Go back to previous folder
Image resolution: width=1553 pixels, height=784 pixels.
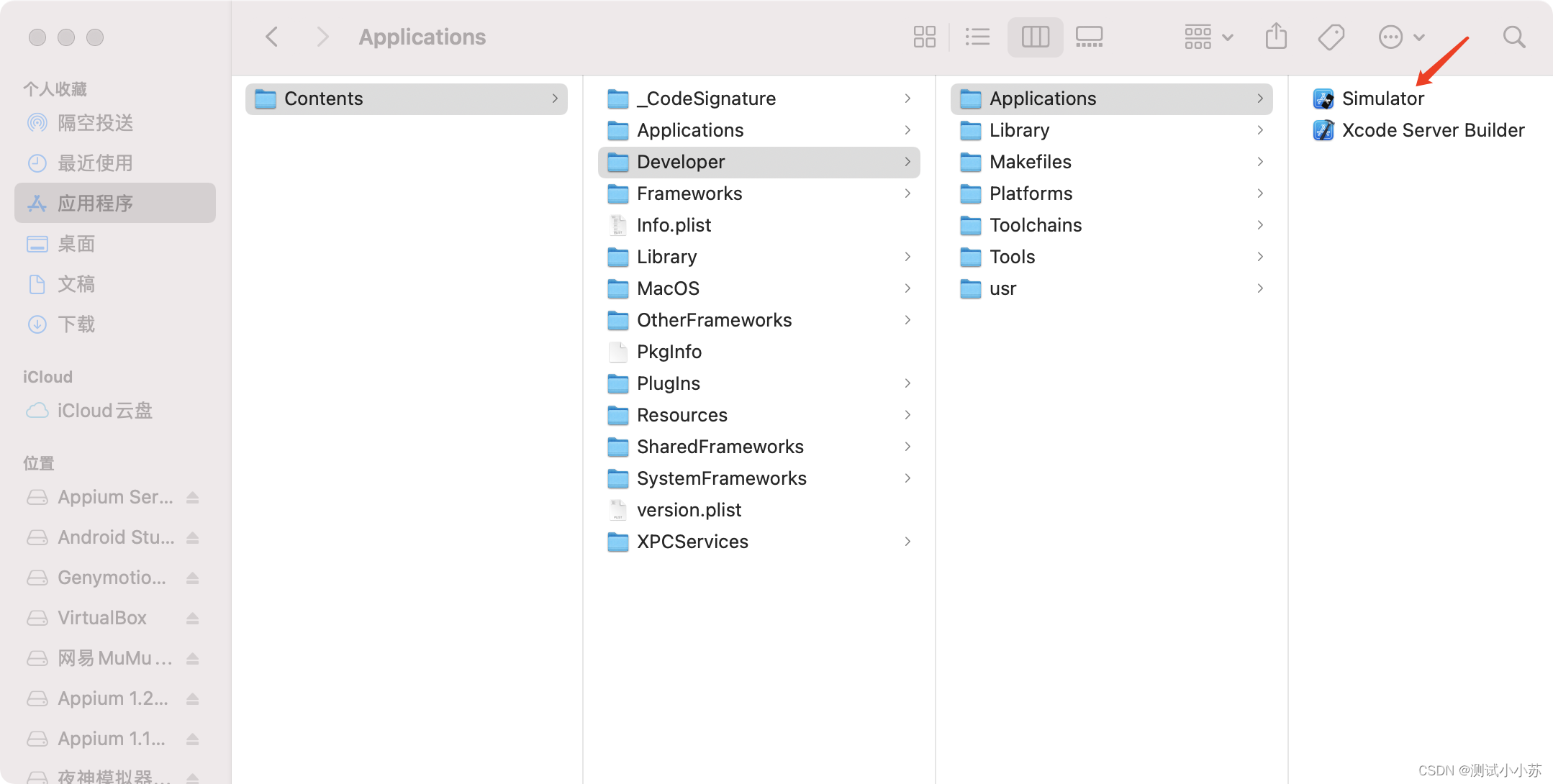(x=272, y=37)
